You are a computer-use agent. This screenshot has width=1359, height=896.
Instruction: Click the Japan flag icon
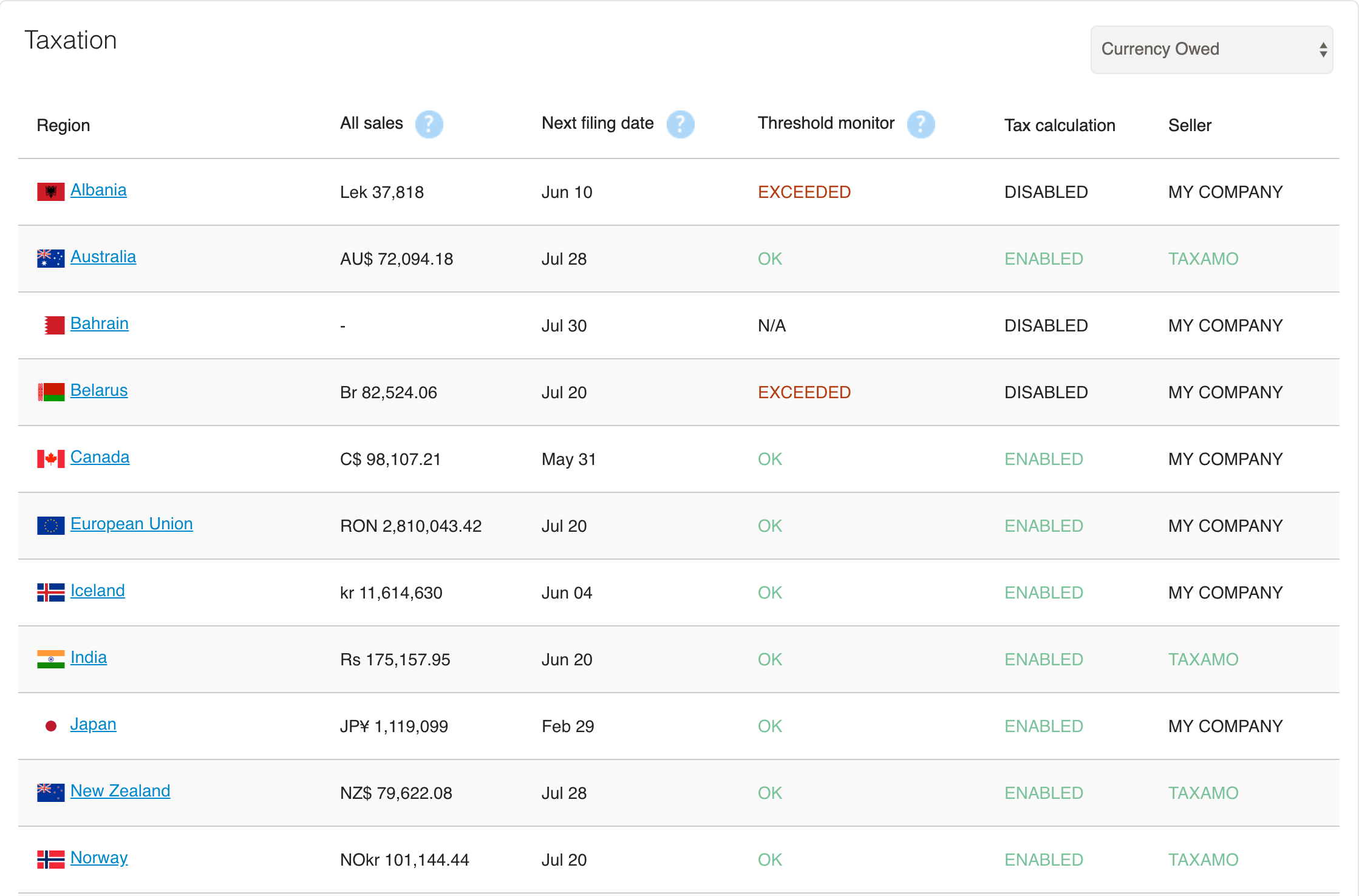pos(50,726)
